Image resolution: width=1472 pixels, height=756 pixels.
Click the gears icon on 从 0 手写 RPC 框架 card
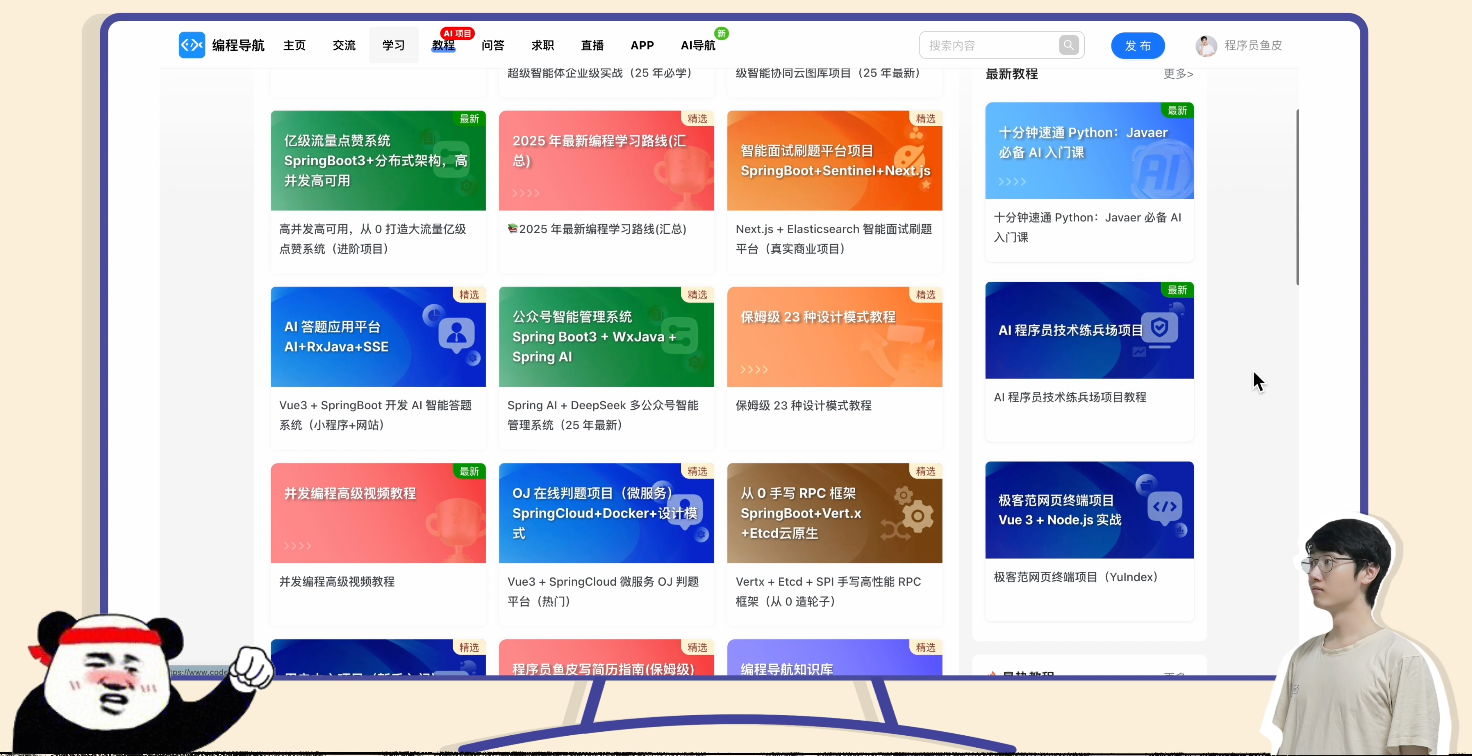(912, 510)
